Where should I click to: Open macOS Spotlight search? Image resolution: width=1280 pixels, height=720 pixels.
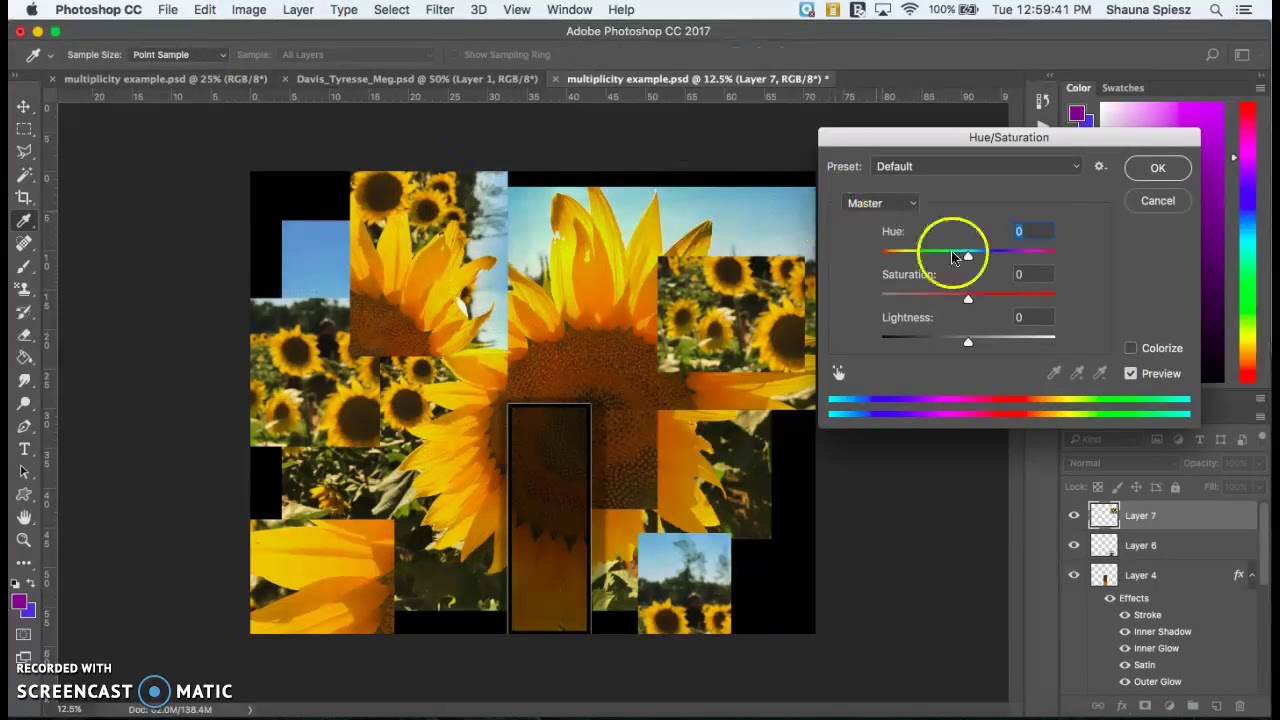(x=1216, y=10)
